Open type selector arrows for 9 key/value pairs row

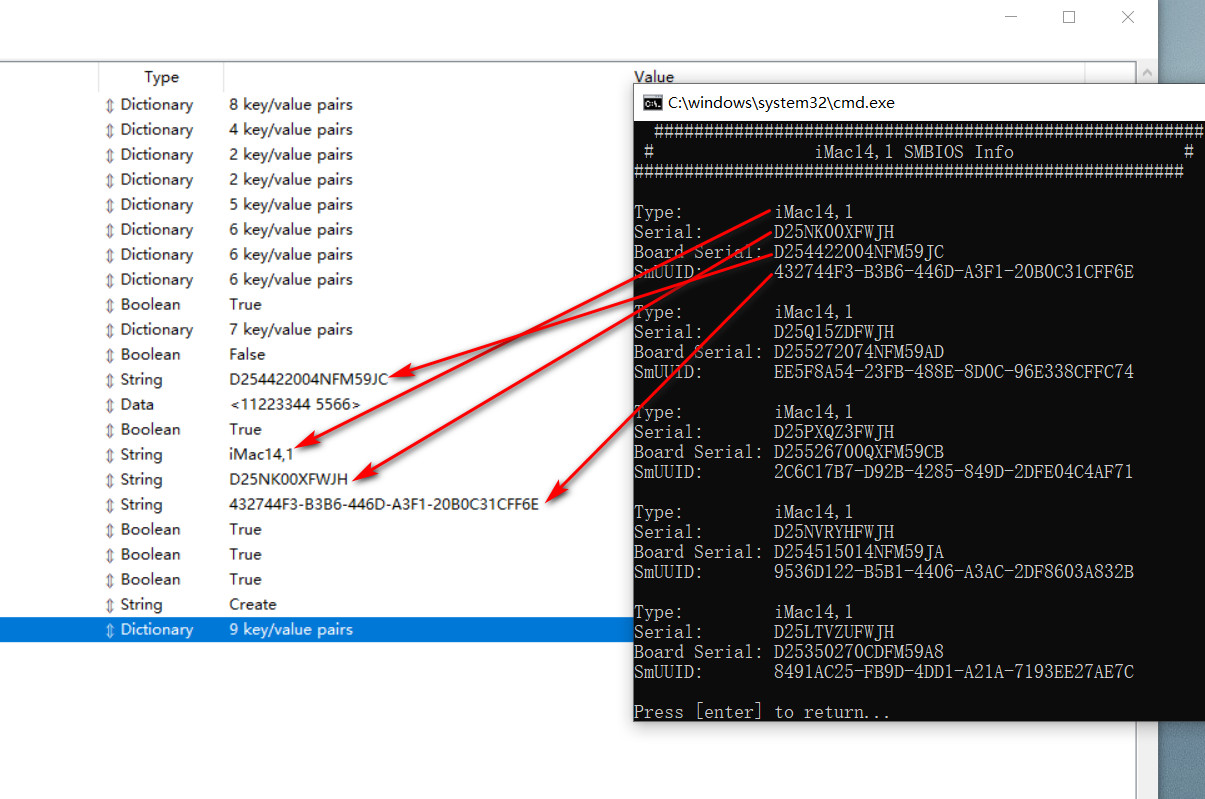click(x=110, y=630)
